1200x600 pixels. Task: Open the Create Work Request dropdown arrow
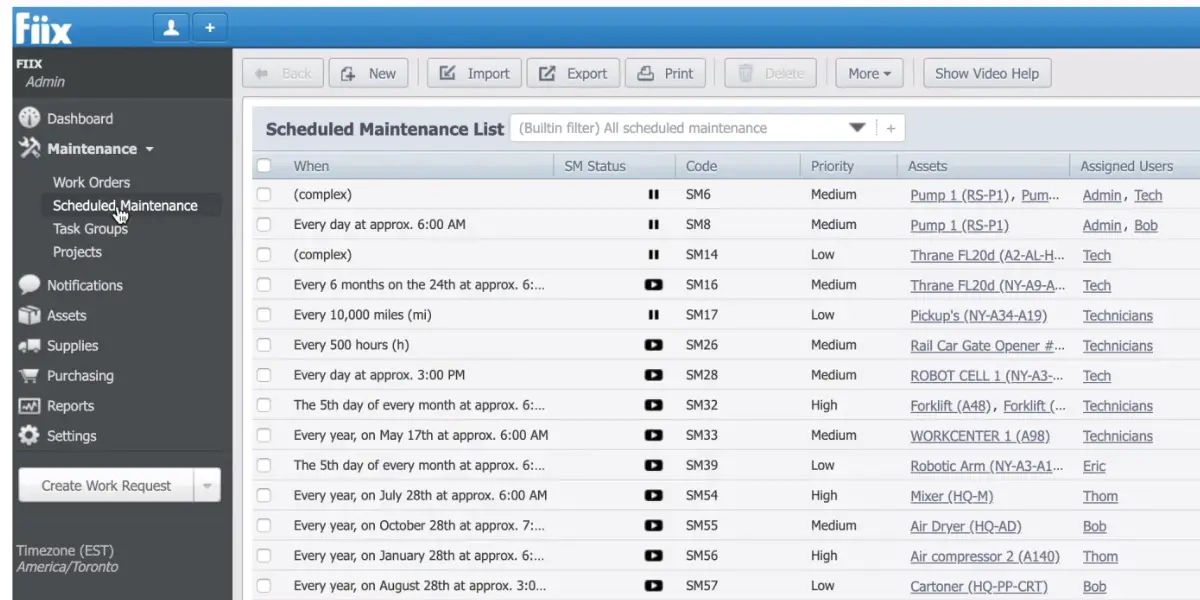[207, 486]
